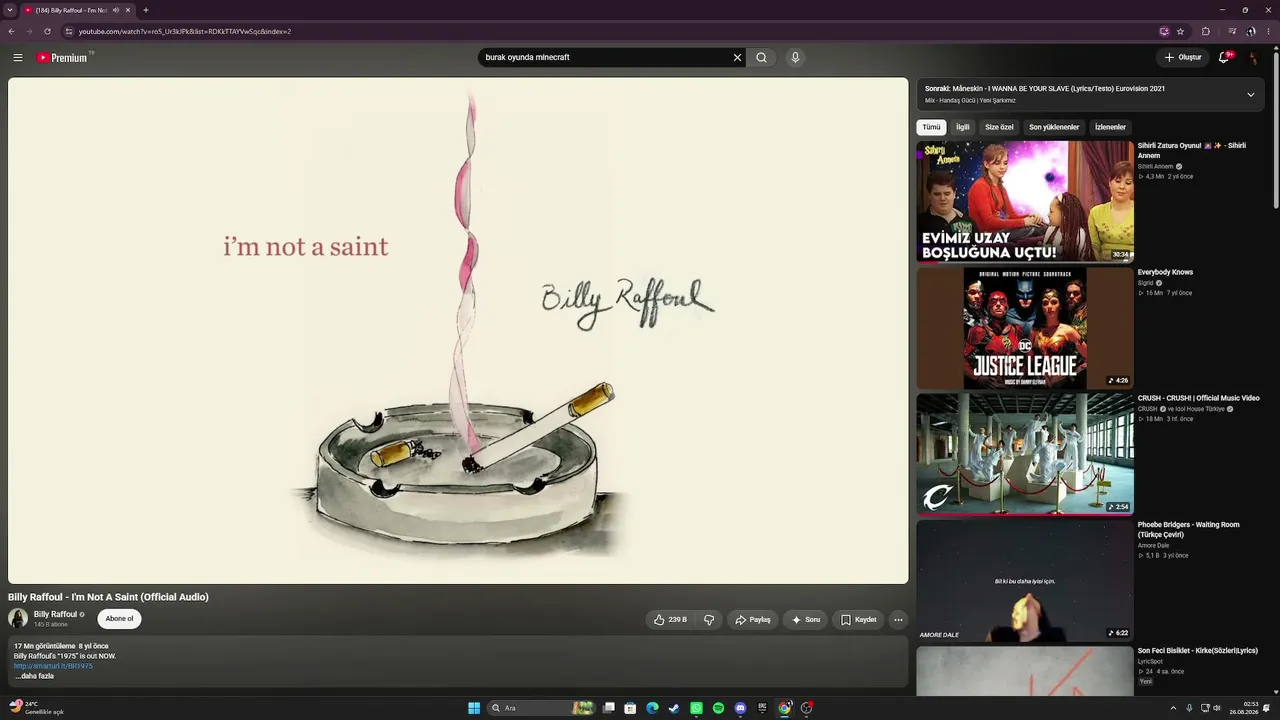Image resolution: width=1280 pixels, height=720 pixels.
Task: Open the Windows Start menu
Action: point(474,708)
